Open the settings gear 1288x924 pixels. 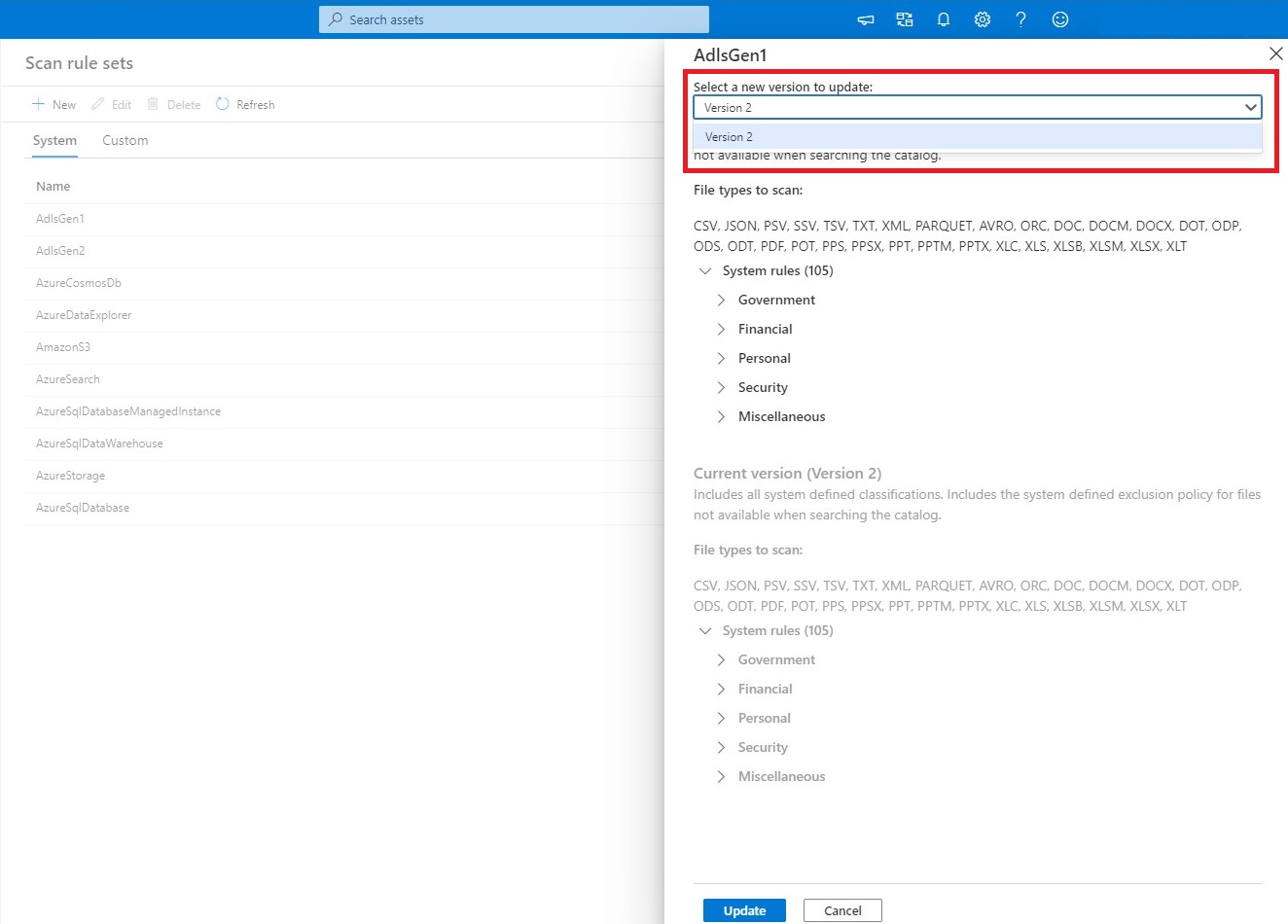click(x=983, y=19)
